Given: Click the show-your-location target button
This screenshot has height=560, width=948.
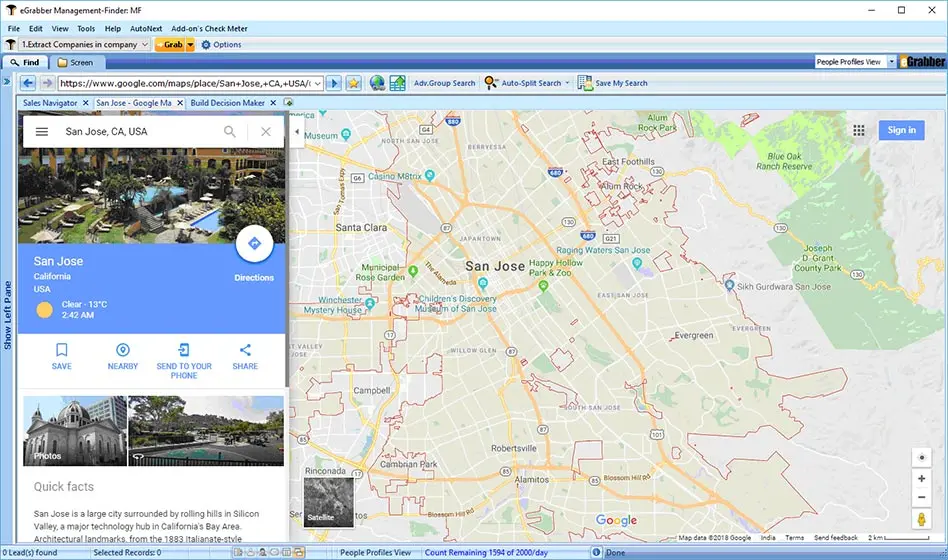Looking at the screenshot, I should point(921,458).
